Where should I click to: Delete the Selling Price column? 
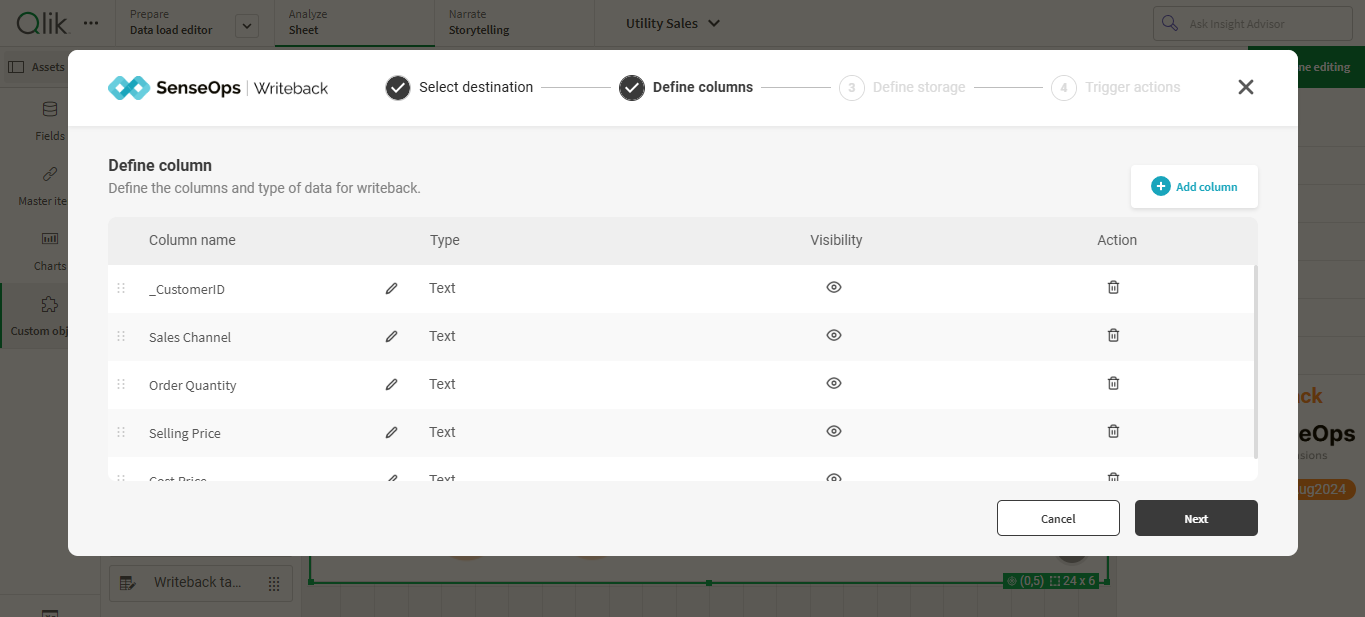pyautogui.click(x=1113, y=431)
